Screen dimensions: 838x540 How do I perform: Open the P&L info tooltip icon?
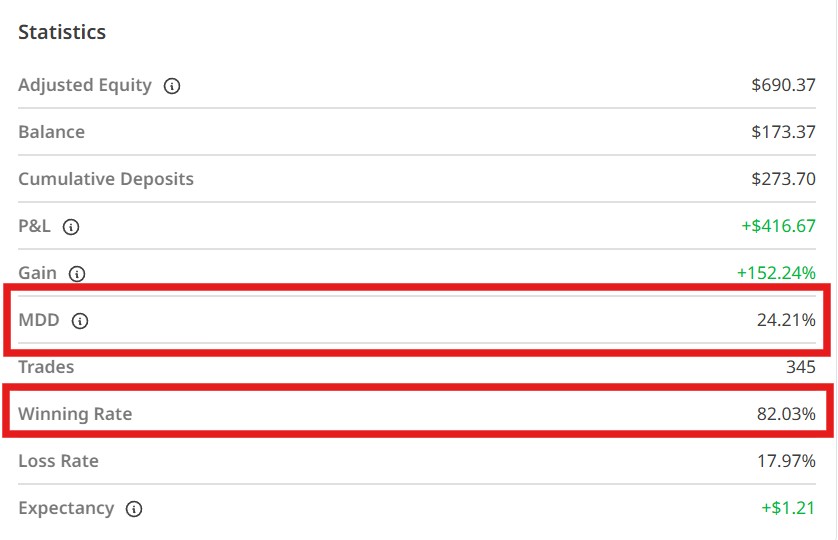(x=70, y=227)
